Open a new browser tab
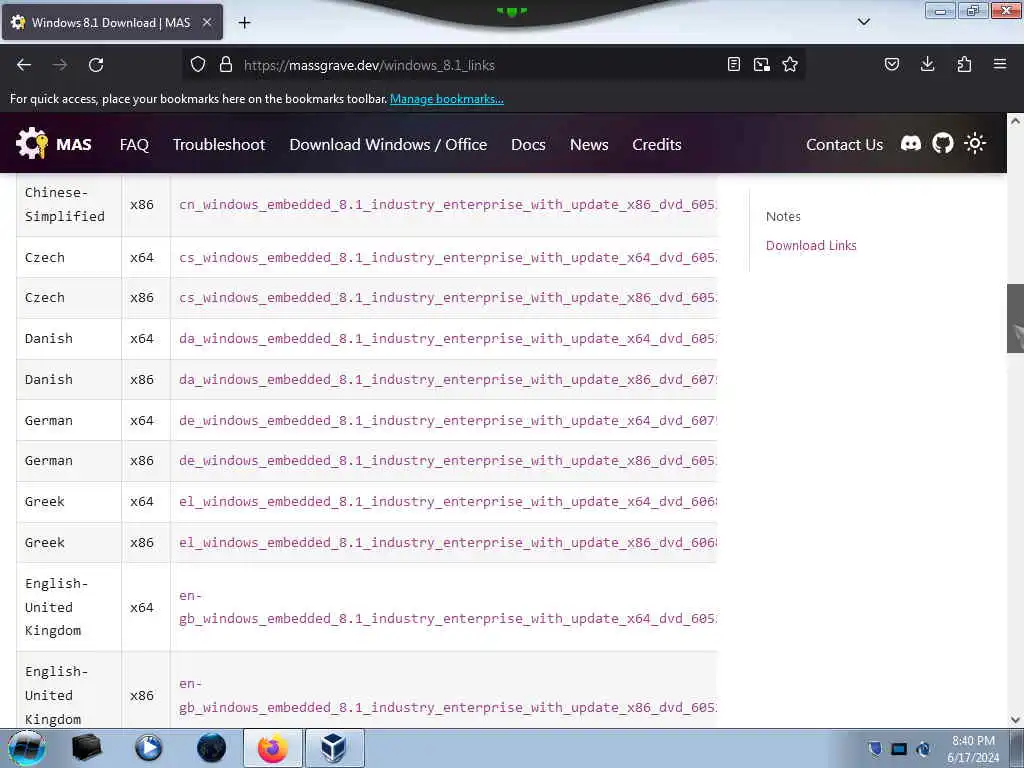Image resolution: width=1024 pixels, height=768 pixels. (x=244, y=23)
